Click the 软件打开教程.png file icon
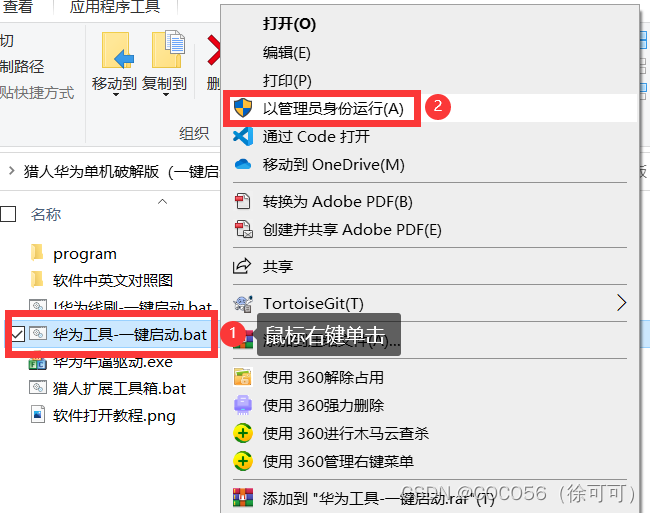The image size is (650, 513). [x=38, y=414]
